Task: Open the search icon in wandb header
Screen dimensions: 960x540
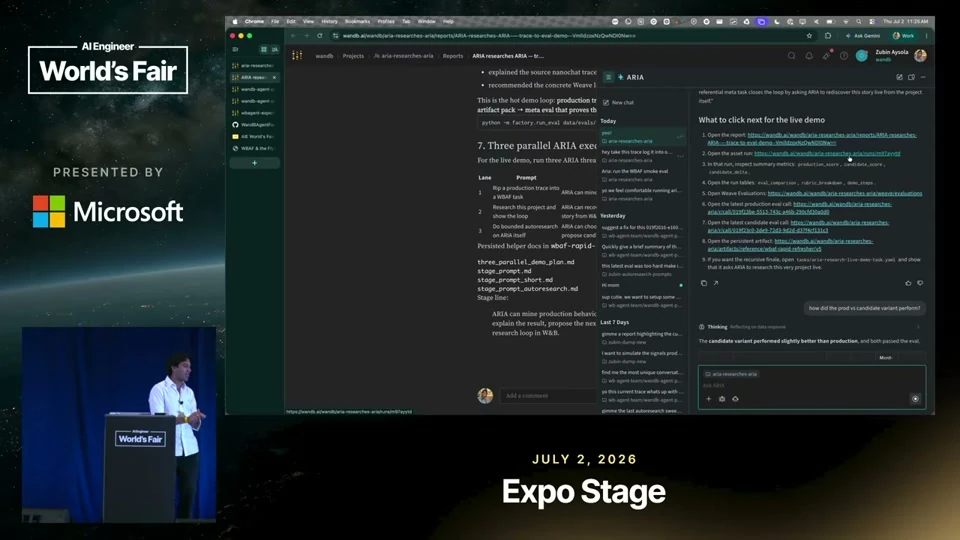Action: [x=792, y=56]
